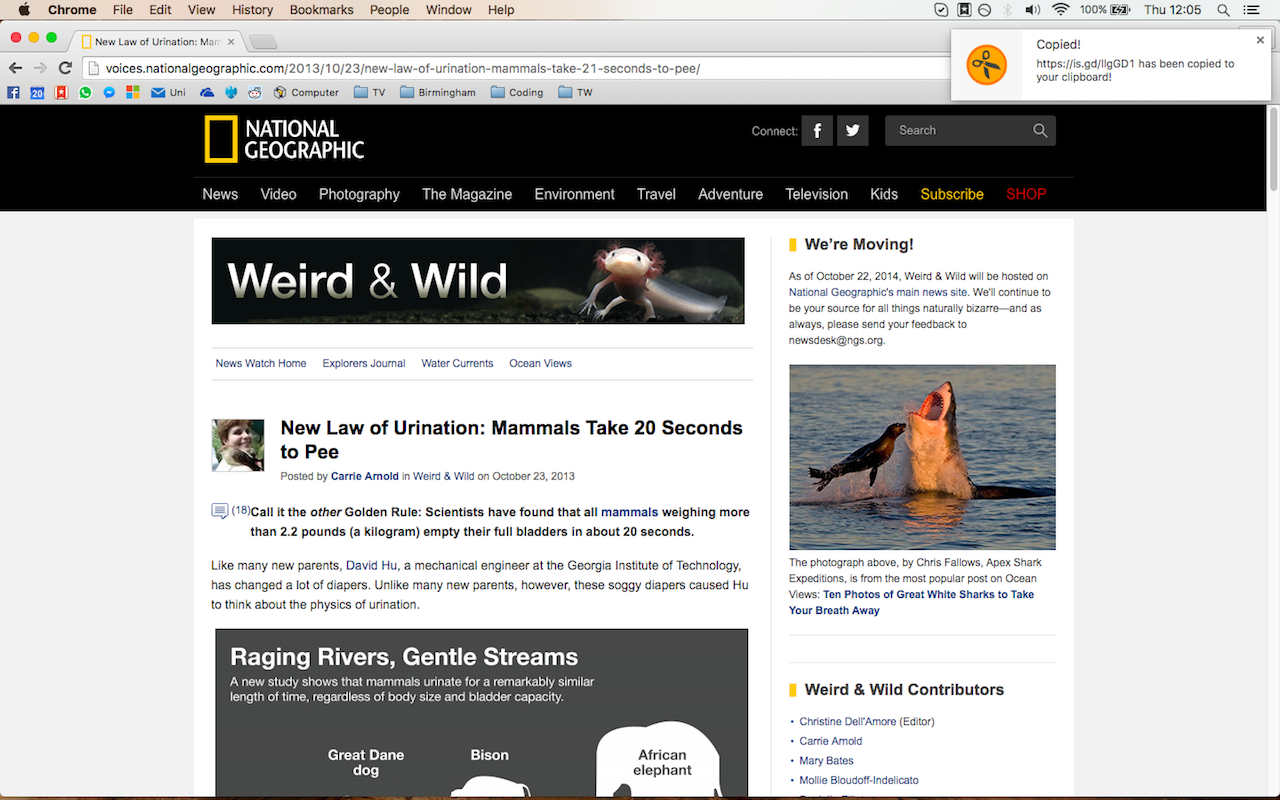Open the Reddit bookmark icon

pyautogui.click(x=255, y=92)
